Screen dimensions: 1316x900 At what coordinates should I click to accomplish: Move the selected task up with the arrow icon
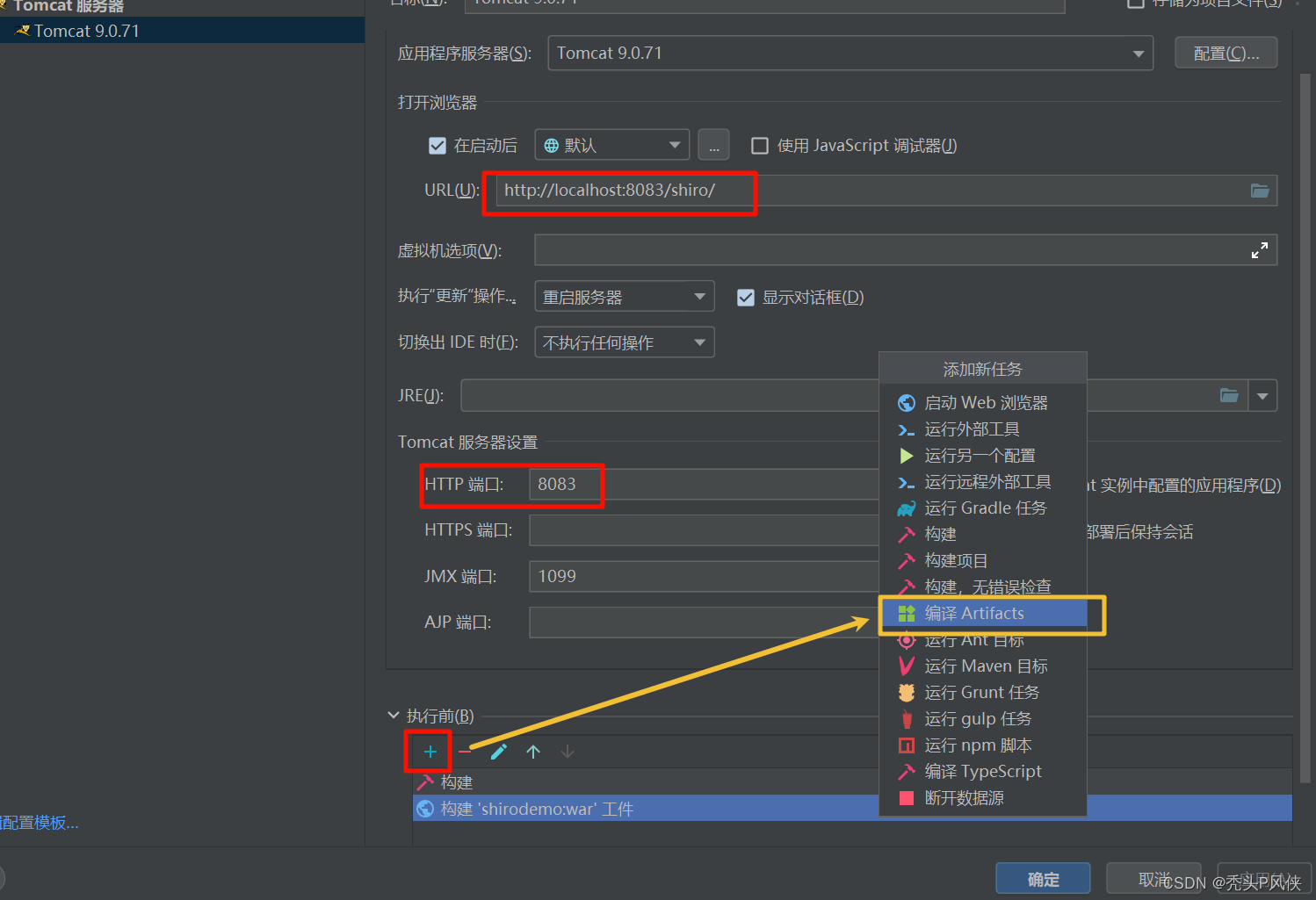[533, 752]
